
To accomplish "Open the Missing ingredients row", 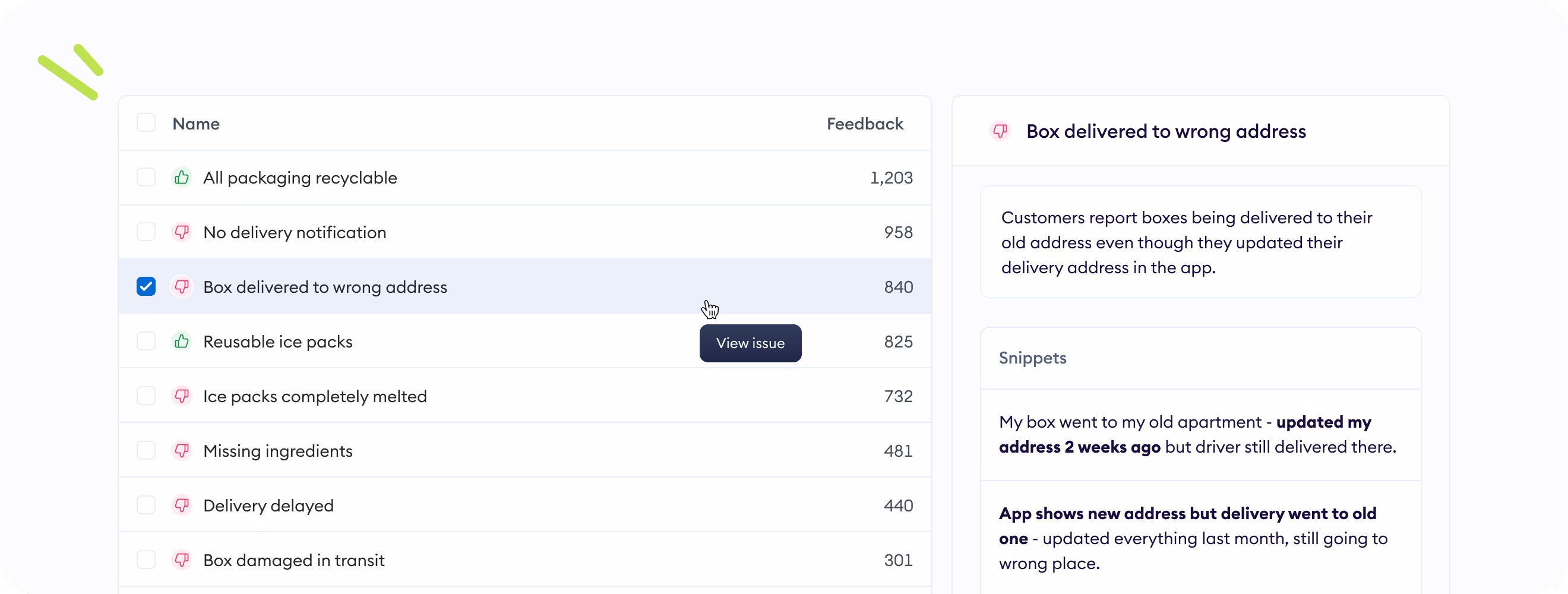I will [524, 450].
